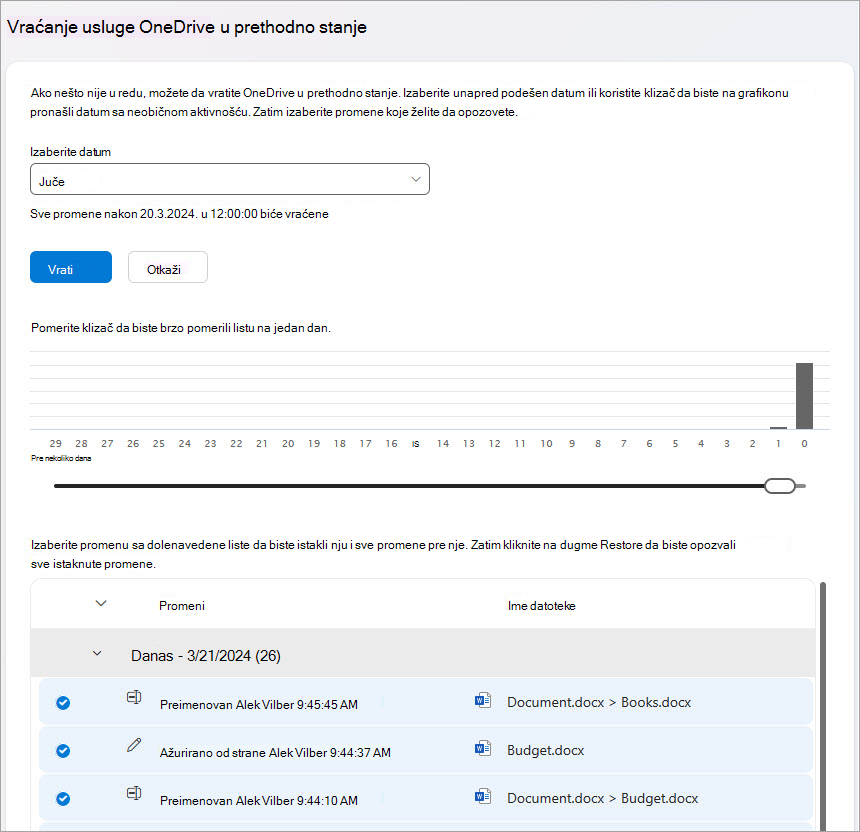Collapse the Danas - 3/21/2024 group

[x=97, y=653]
